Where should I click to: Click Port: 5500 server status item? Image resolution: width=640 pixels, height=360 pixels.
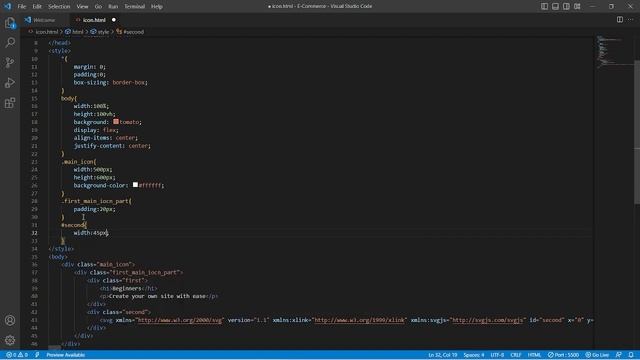click(563, 355)
